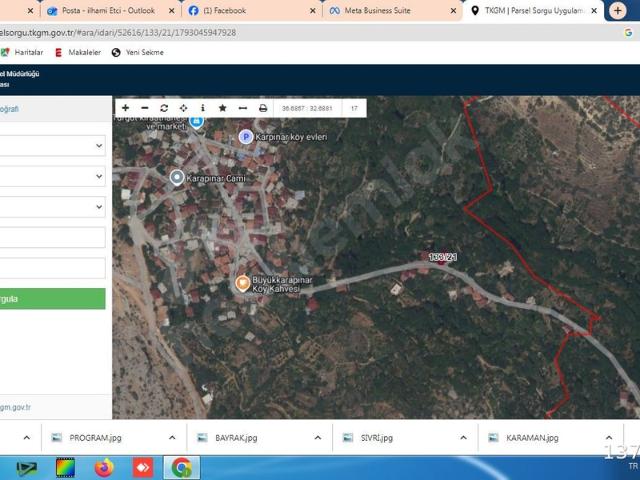Image resolution: width=640 pixels, height=480 pixels.
Task: Click the Karapınar Cami map marker
Action: (x=177, y=178)
